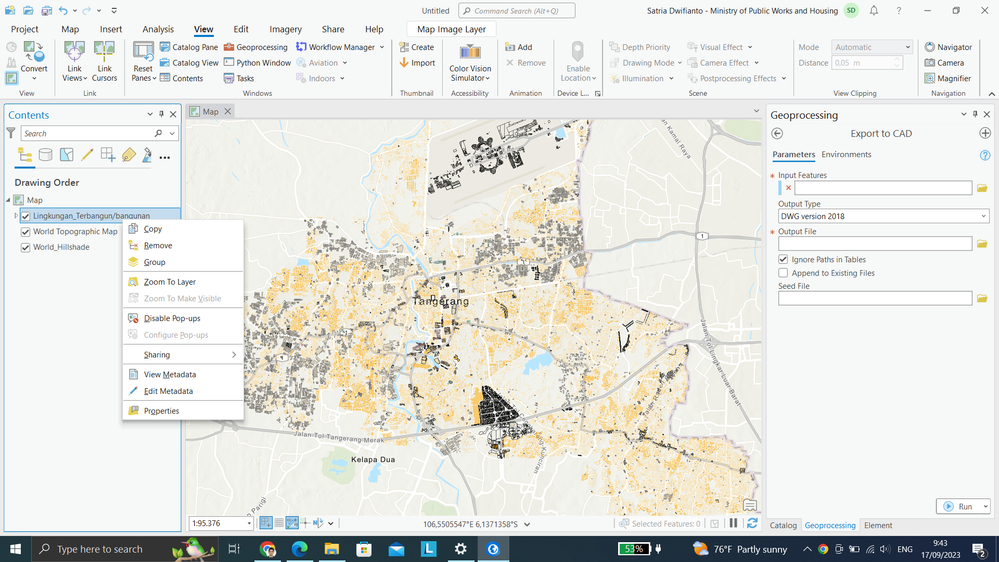Open Chrome from the taskbar

coord(268,549)
